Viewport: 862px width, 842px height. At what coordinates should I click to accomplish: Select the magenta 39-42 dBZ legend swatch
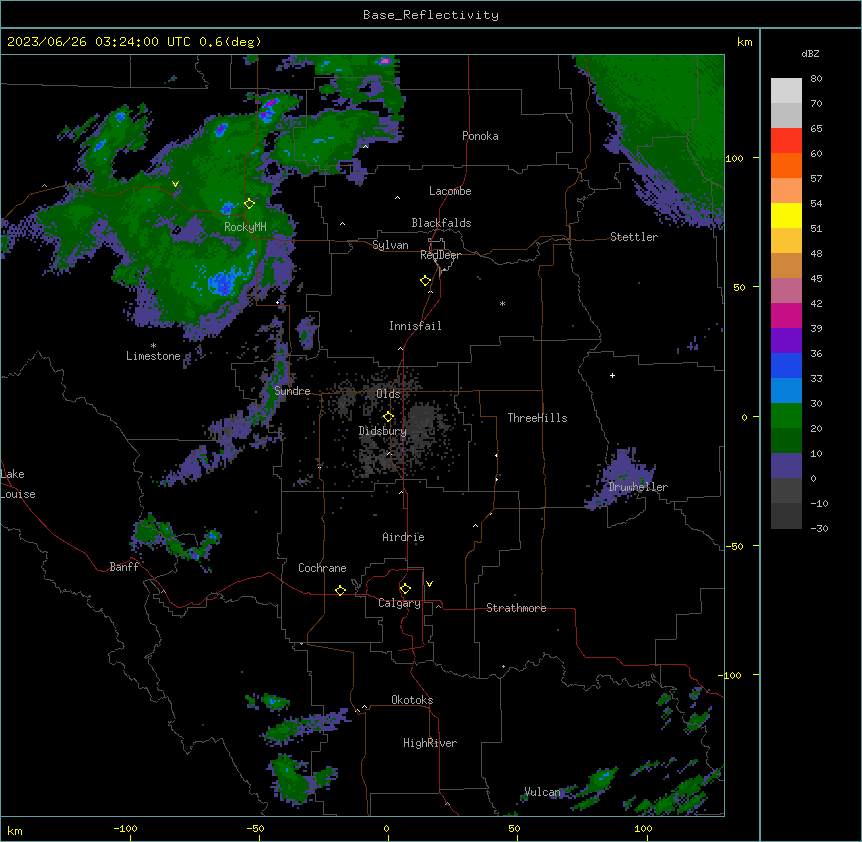(786, 315)
